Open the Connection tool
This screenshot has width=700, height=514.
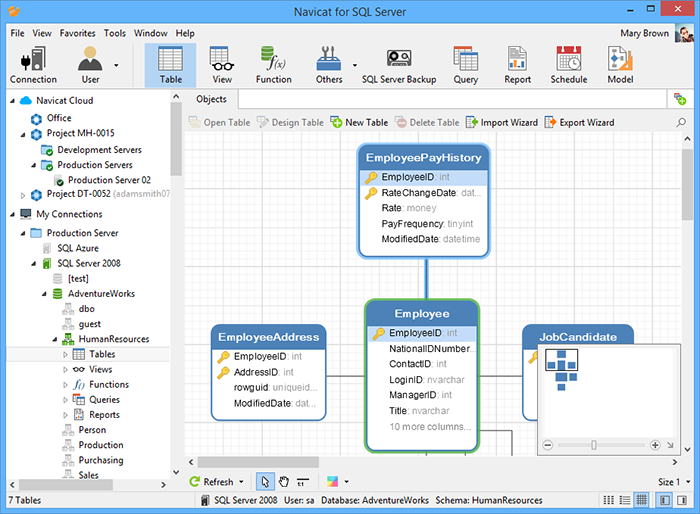(33, 65)
